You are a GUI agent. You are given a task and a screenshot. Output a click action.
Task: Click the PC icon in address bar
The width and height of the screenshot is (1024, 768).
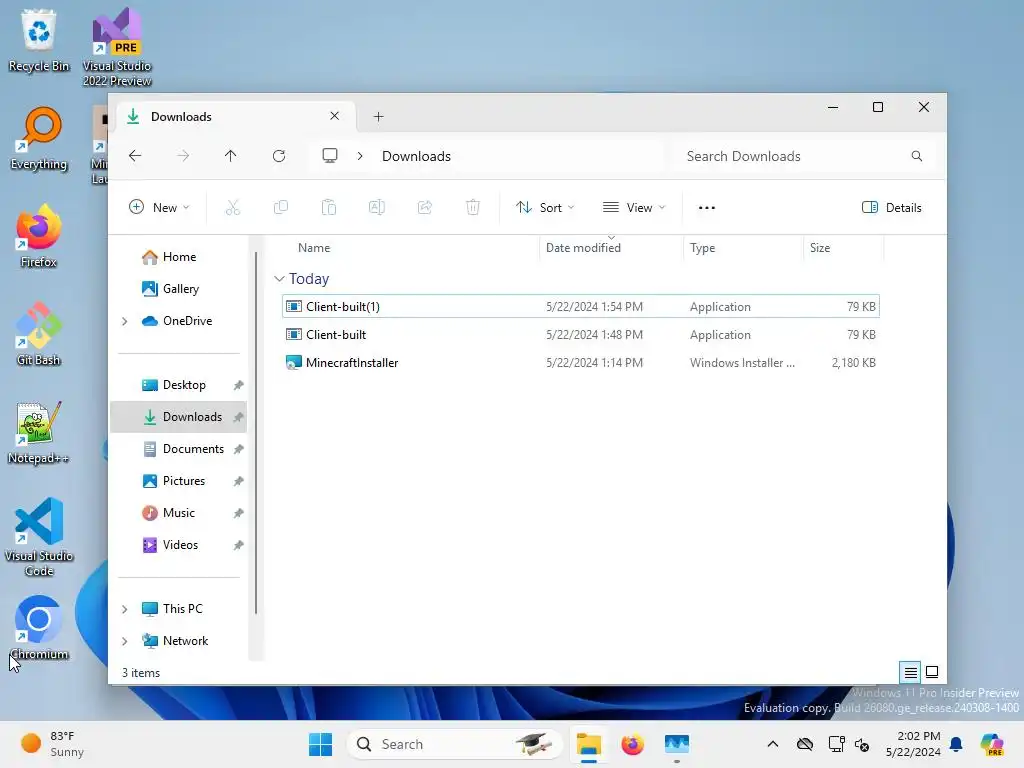[x=330, y=156]
